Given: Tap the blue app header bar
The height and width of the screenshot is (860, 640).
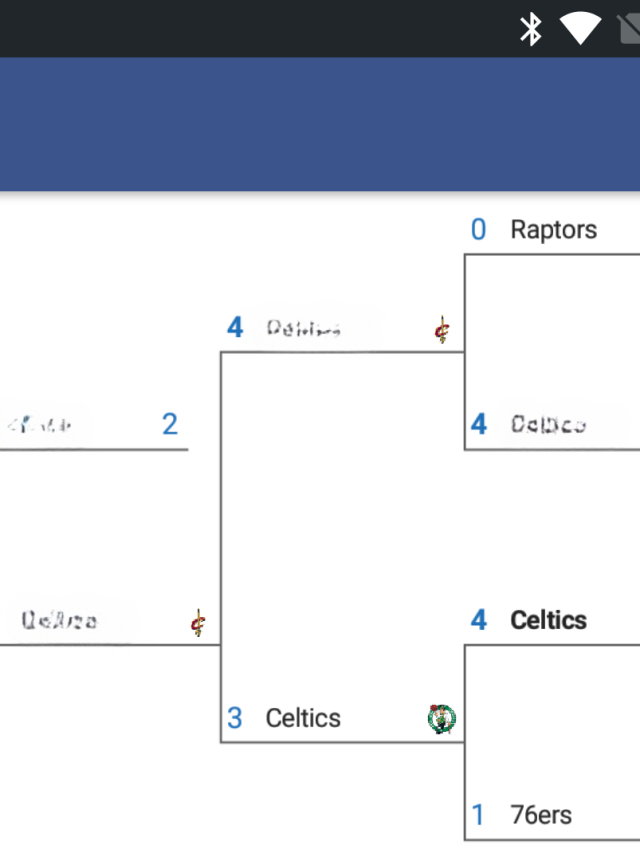Looking at the screenshot, I should coord(320,125).
